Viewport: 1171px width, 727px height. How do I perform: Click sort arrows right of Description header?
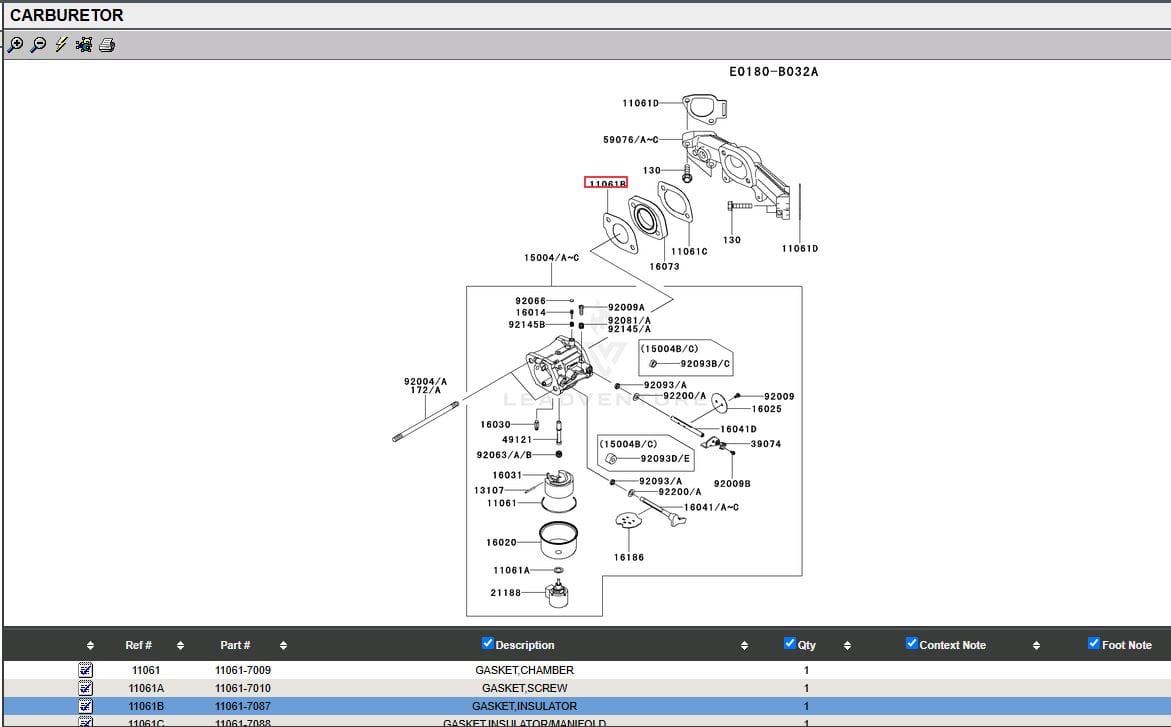coord(744,646)
